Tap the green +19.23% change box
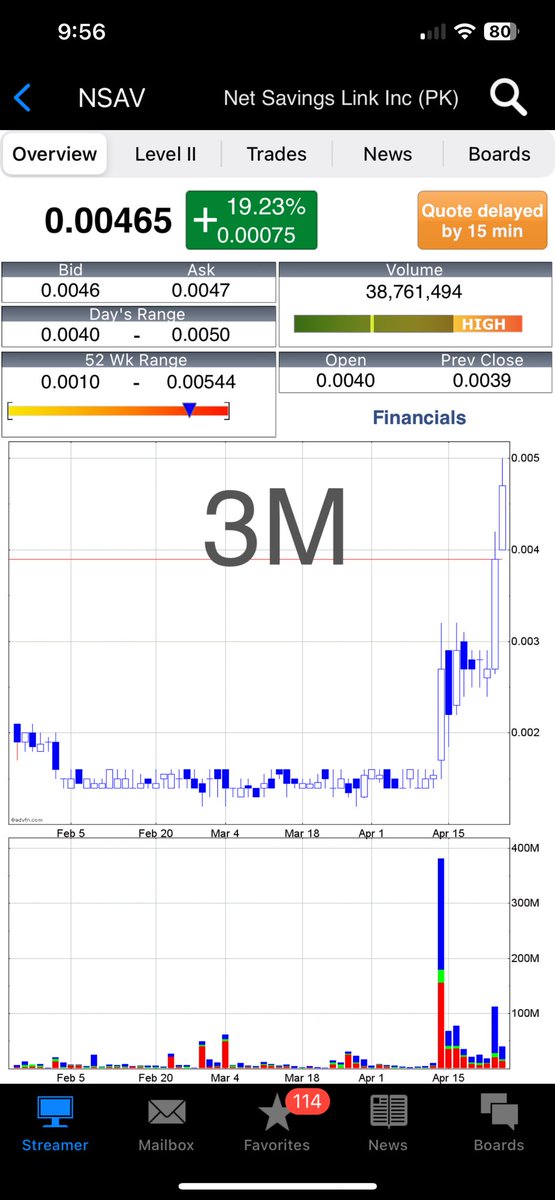555x1200 pixels. pos(251,220)
